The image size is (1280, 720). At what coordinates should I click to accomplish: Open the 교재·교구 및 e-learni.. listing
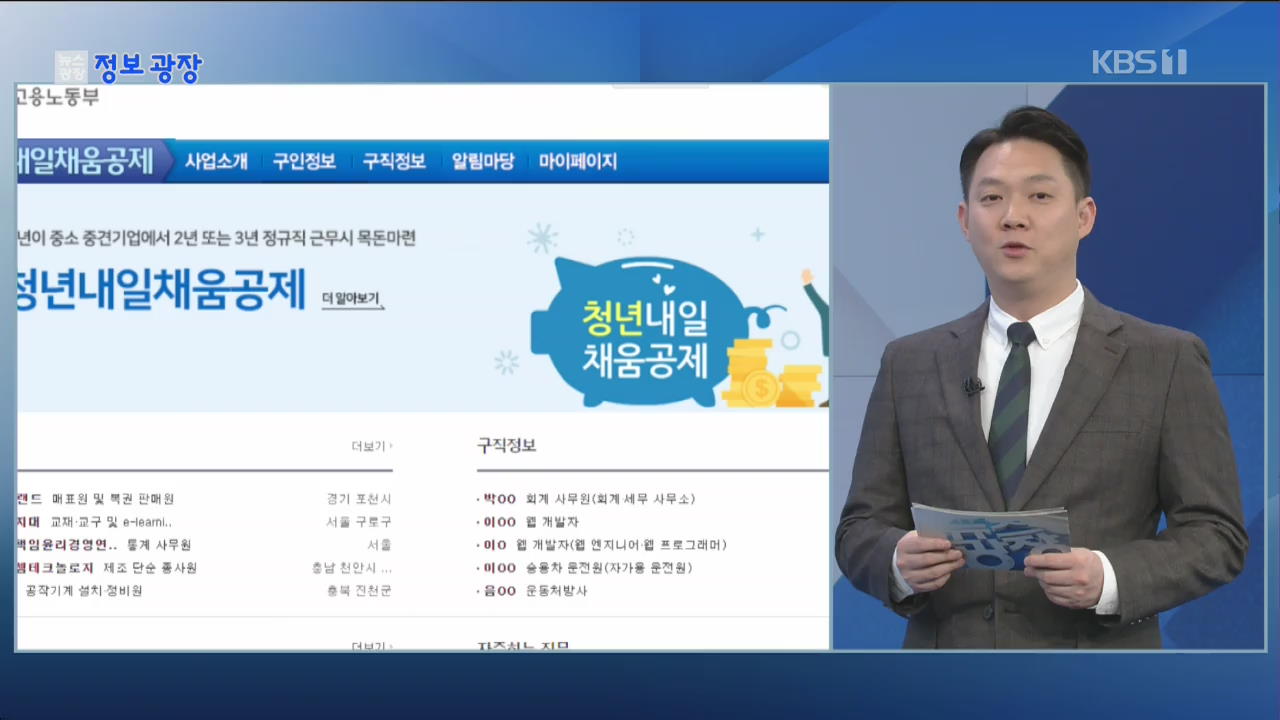(111, 522)
